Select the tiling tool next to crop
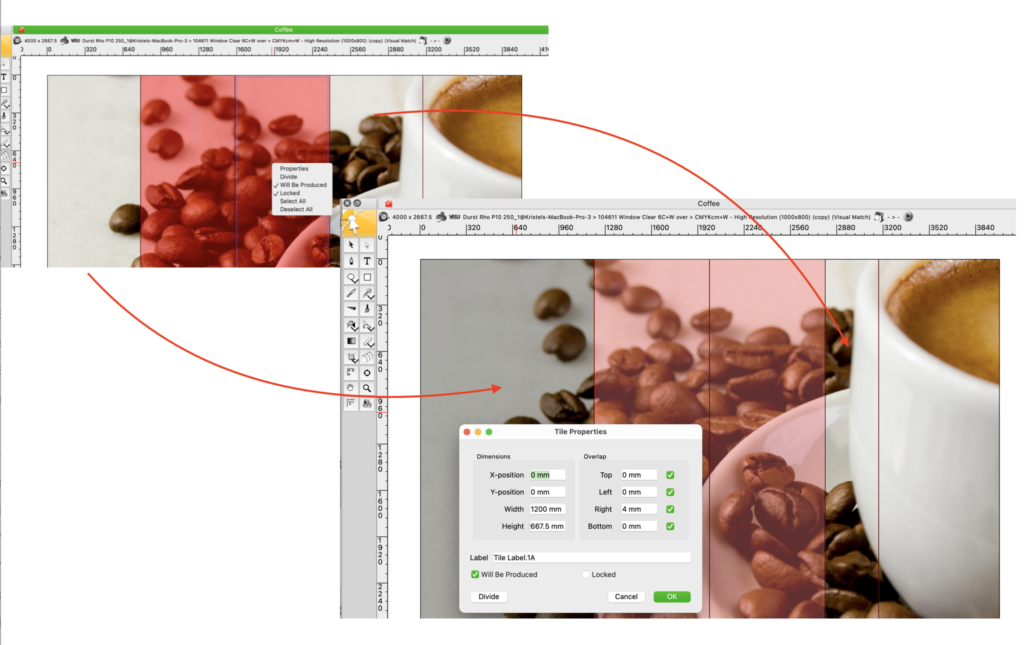Screen dimensions: 1024x645 click(x=367, y=357)
